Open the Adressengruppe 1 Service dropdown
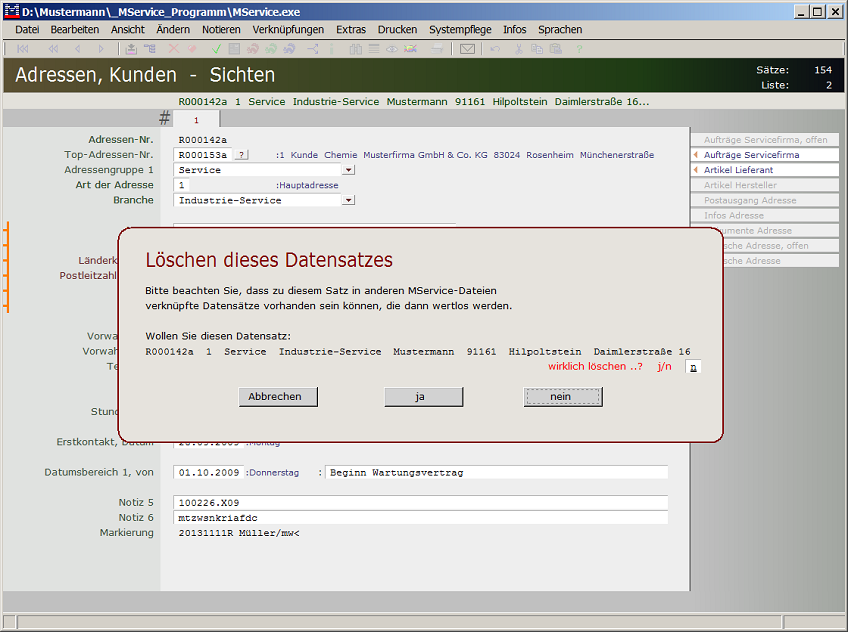 (x=349, y=170)
